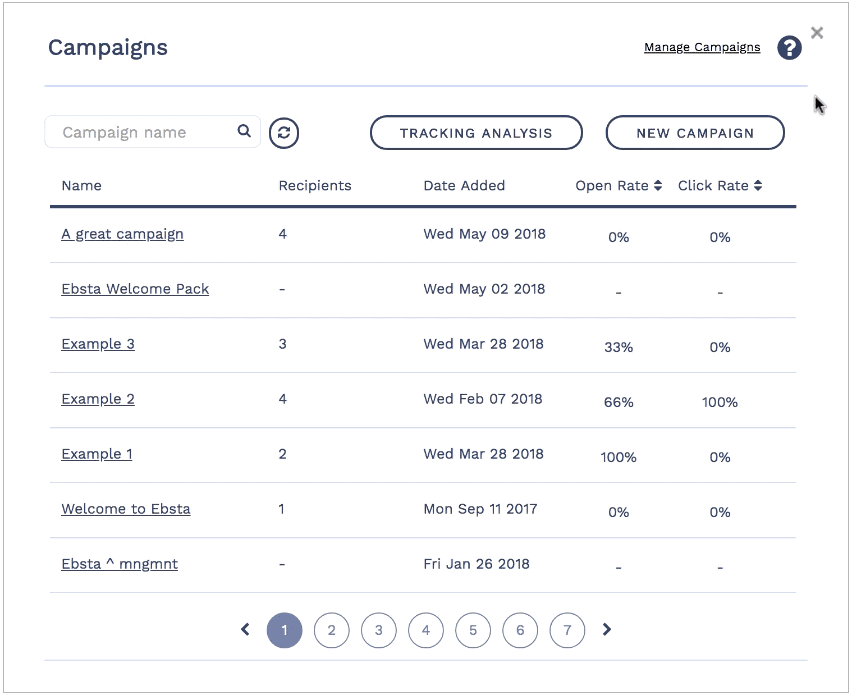Open the Manage Campaigns link
This screenshot has width=854, height=696.
pos(702,47)
